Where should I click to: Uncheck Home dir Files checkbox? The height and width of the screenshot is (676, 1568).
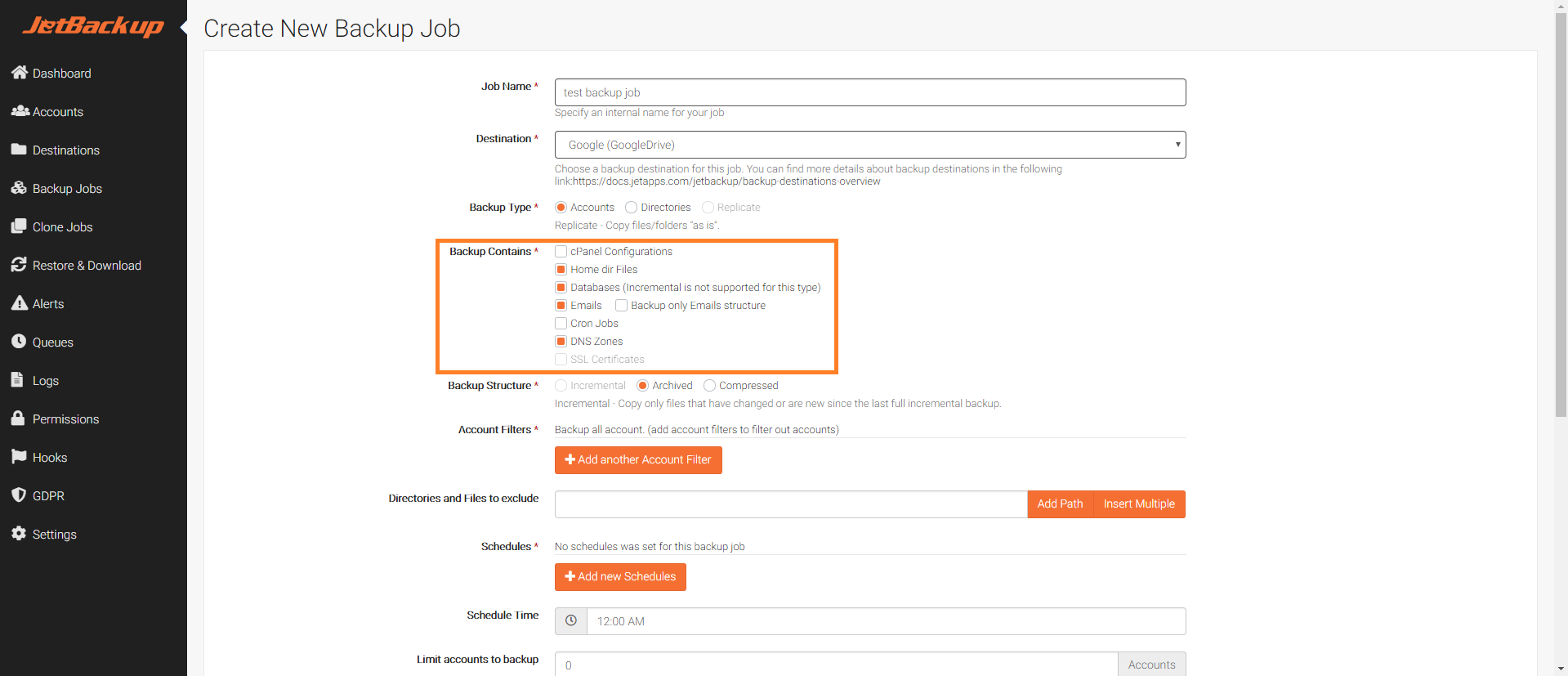tap(561, 270)
